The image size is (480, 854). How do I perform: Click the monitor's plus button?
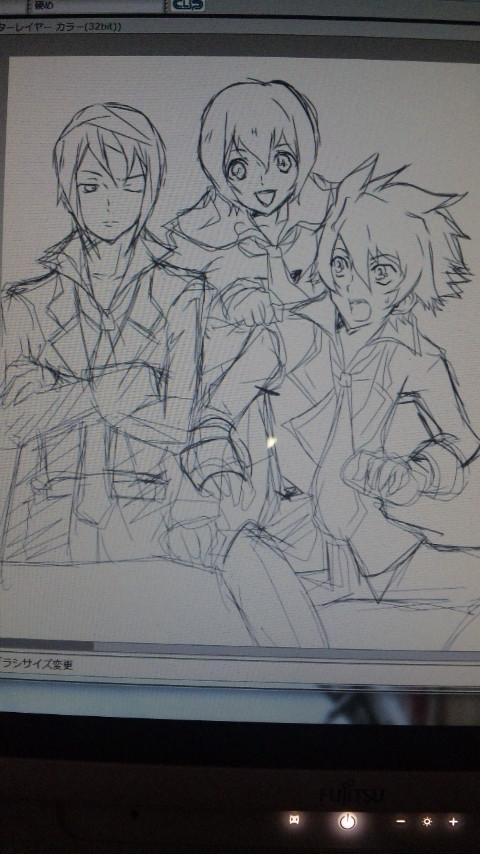(x=453, y=821)
